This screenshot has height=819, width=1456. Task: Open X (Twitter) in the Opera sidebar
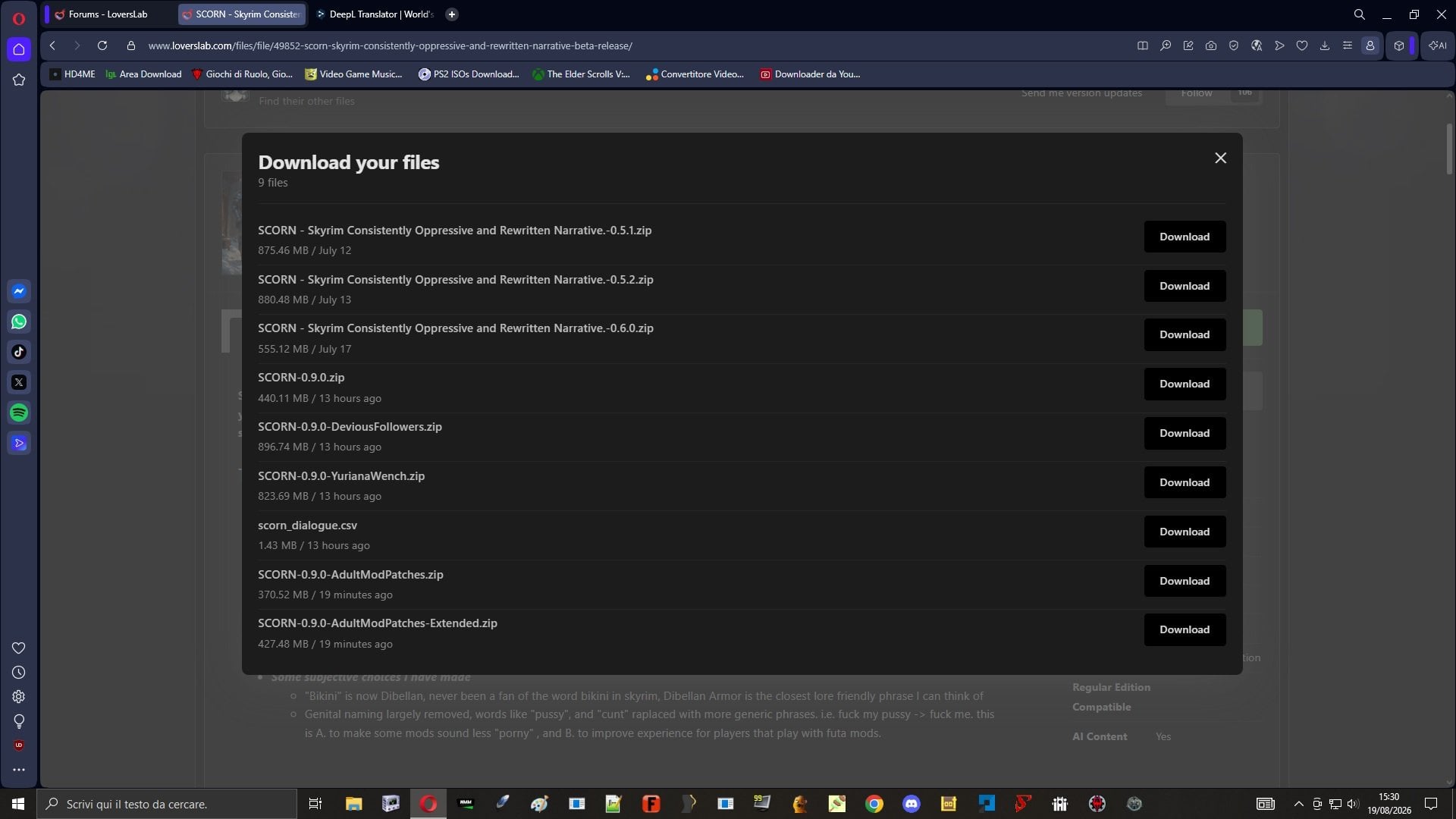19,382
